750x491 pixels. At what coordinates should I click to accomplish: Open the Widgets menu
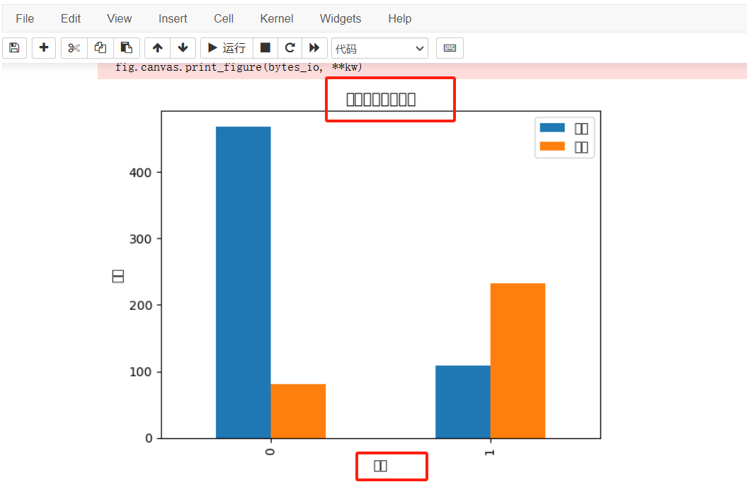coord(341,19)
